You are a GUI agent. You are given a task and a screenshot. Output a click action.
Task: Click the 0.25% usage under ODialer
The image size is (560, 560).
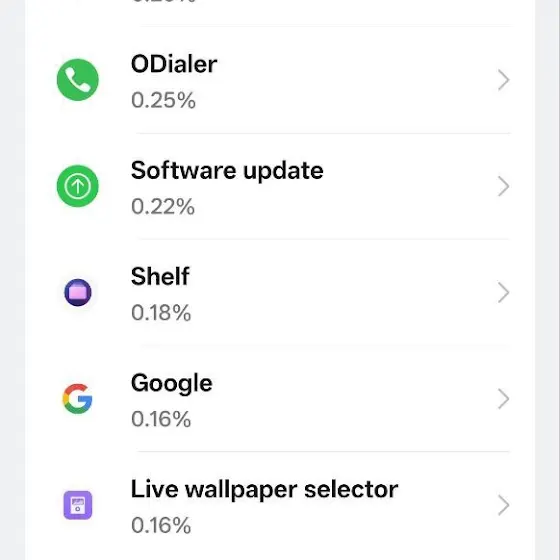click(163, 100)
